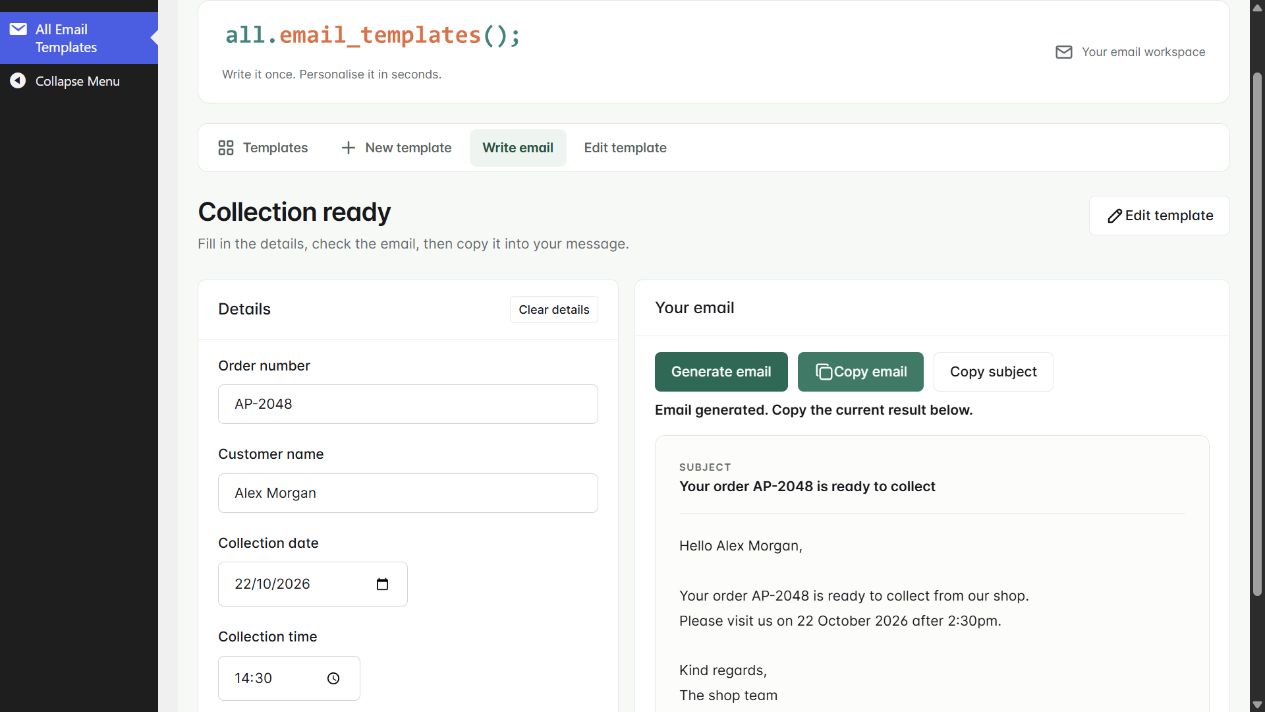This screenshot has height=712, width=1265.
Task: Click the Generate email button
Action: (x=721, y=372)
